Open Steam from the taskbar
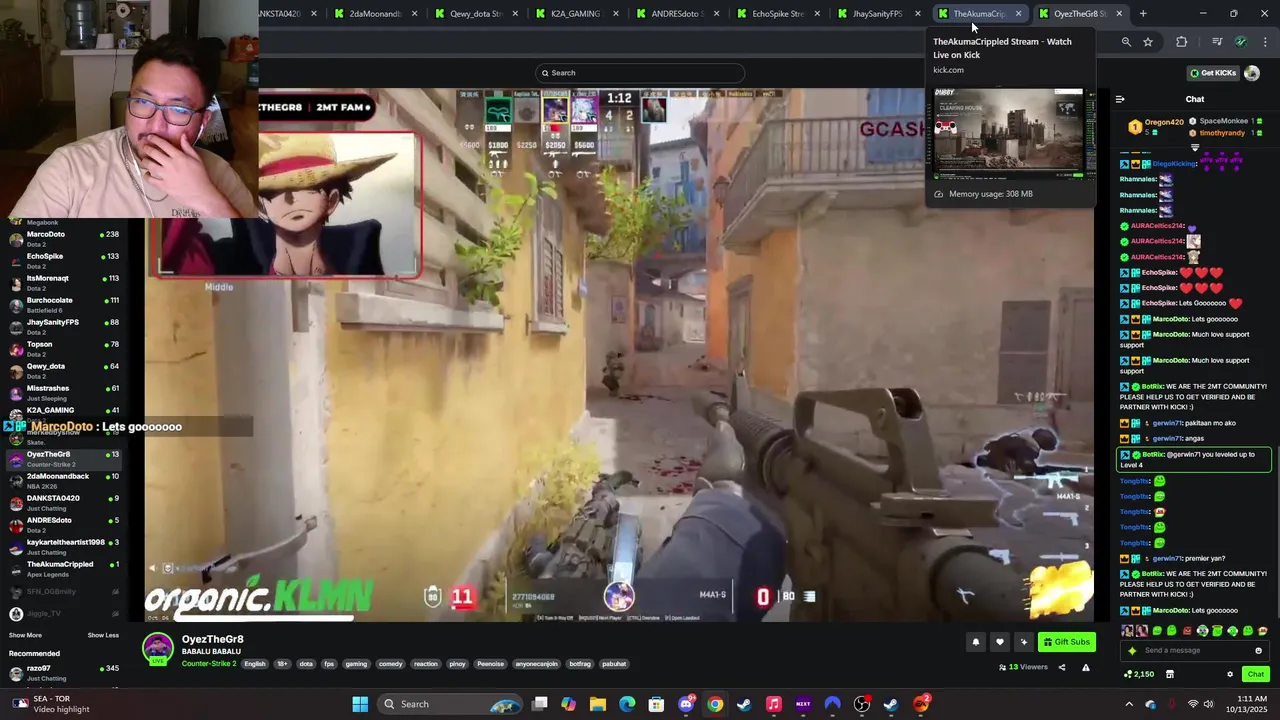The image size is (1280, 720). 744,704
